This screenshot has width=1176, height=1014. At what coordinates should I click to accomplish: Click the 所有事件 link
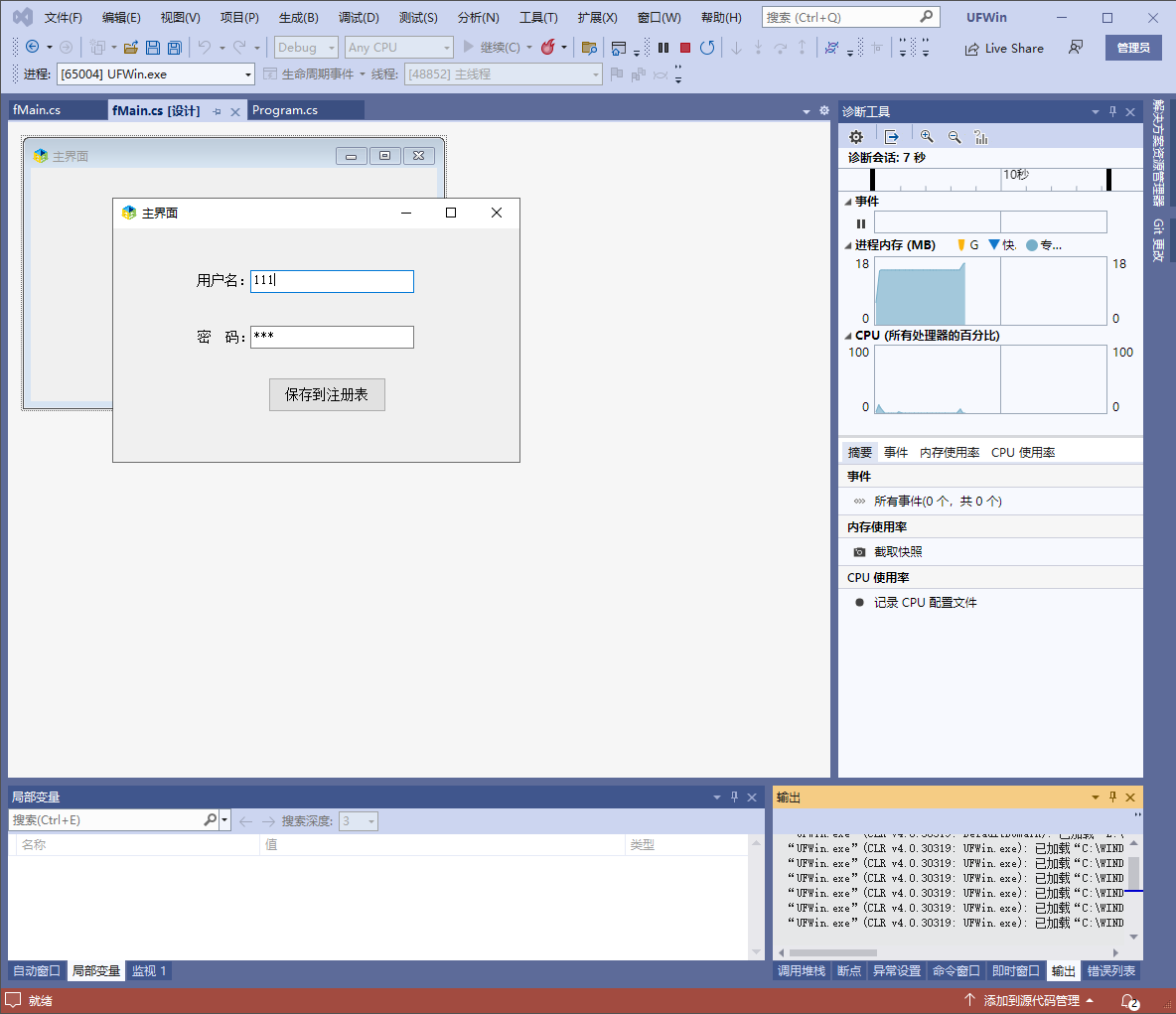click(x=938, y=501)
